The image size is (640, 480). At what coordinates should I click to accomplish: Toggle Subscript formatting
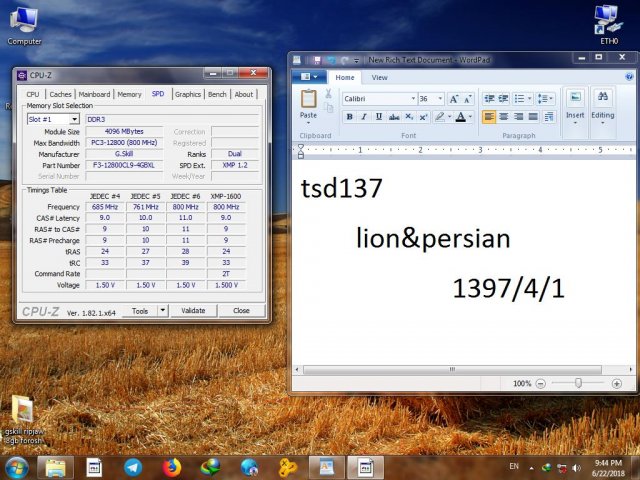coord(409,117)
